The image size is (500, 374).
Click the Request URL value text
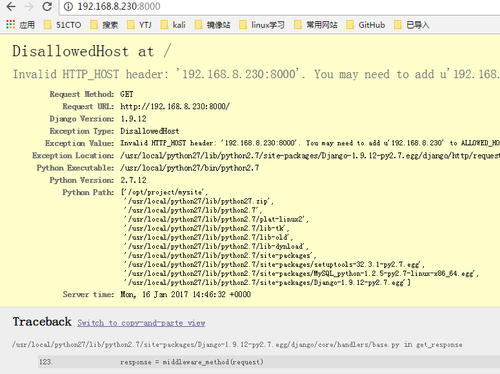point(175,106)
